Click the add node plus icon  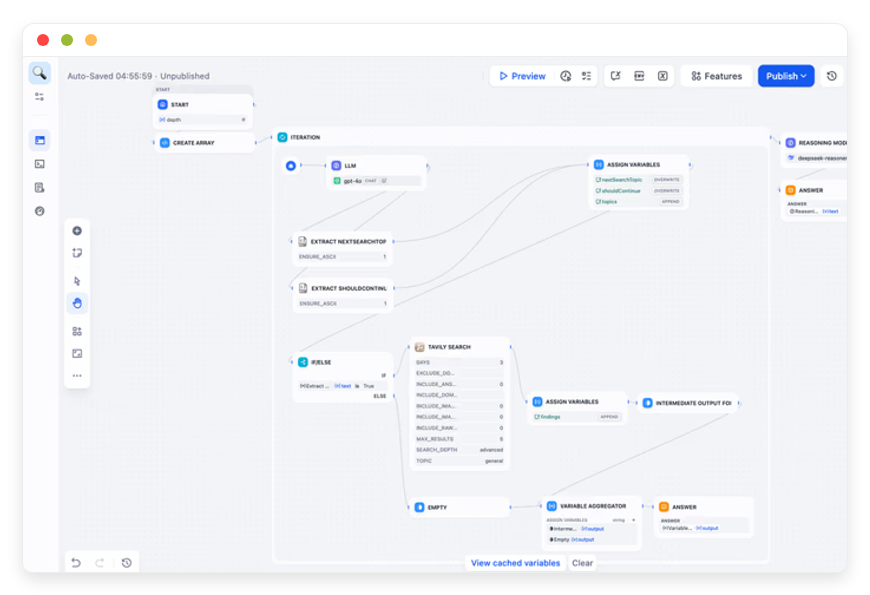77,231
